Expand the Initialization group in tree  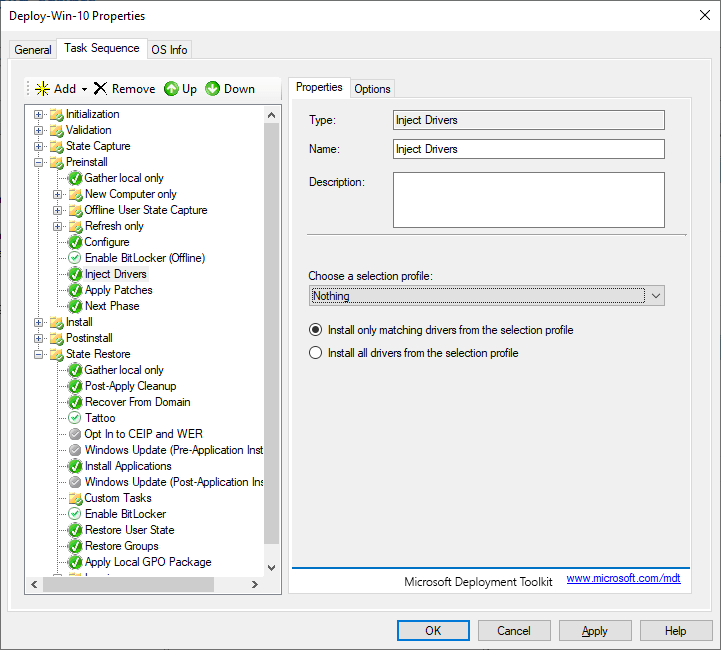[x=39, y=114]
